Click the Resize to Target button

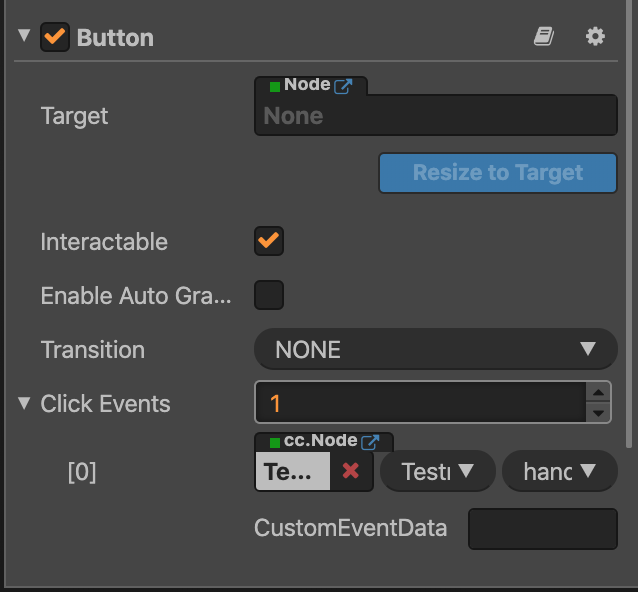[x=497, y=173]
